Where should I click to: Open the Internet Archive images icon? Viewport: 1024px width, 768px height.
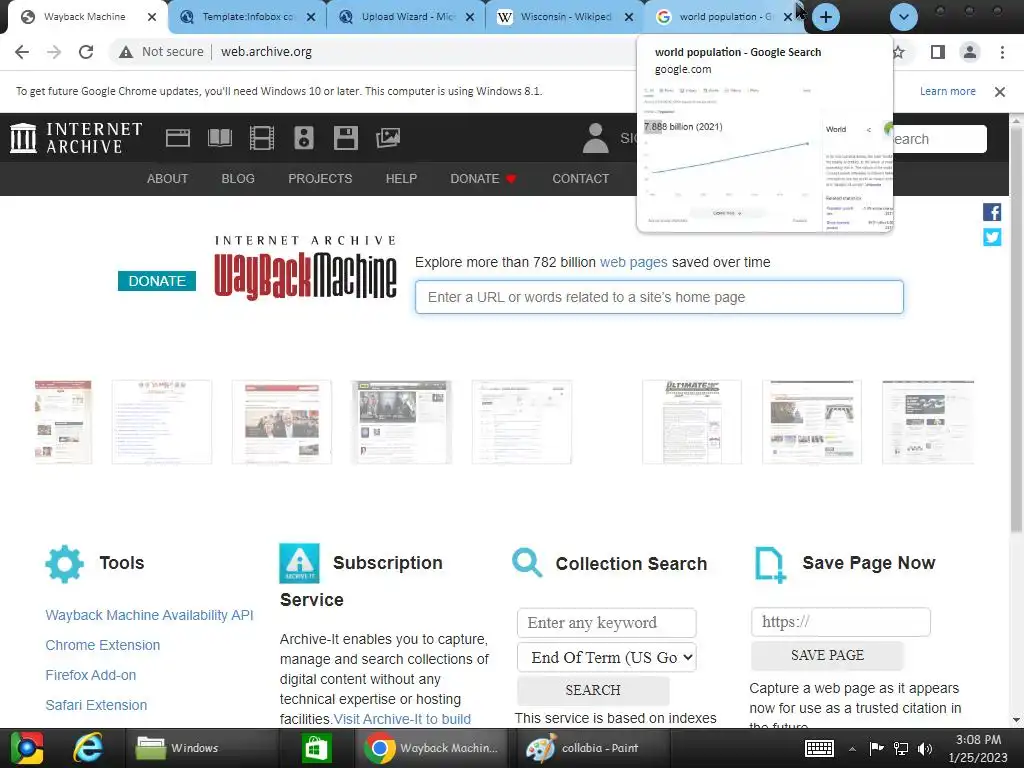(x=388, y=138)
